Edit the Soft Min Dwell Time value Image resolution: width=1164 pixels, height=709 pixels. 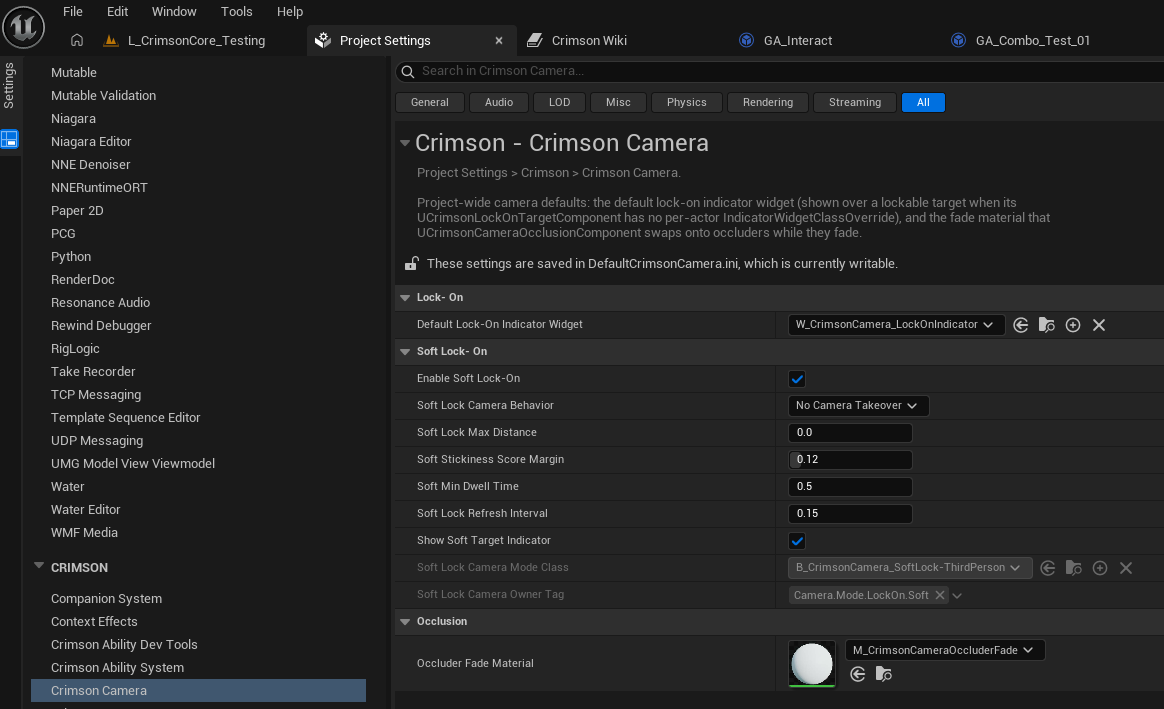click(850, 486)
